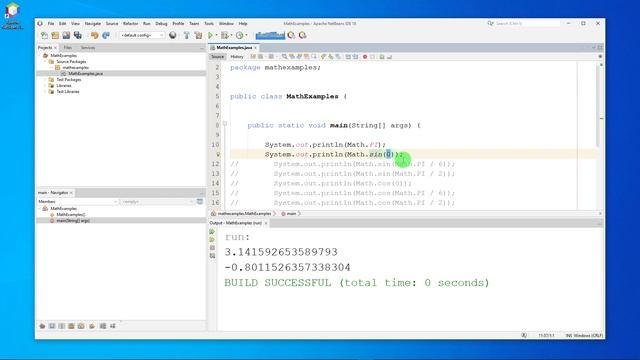
Task: Toggle Show Non-Public Members filter
Action: (71, 326)
